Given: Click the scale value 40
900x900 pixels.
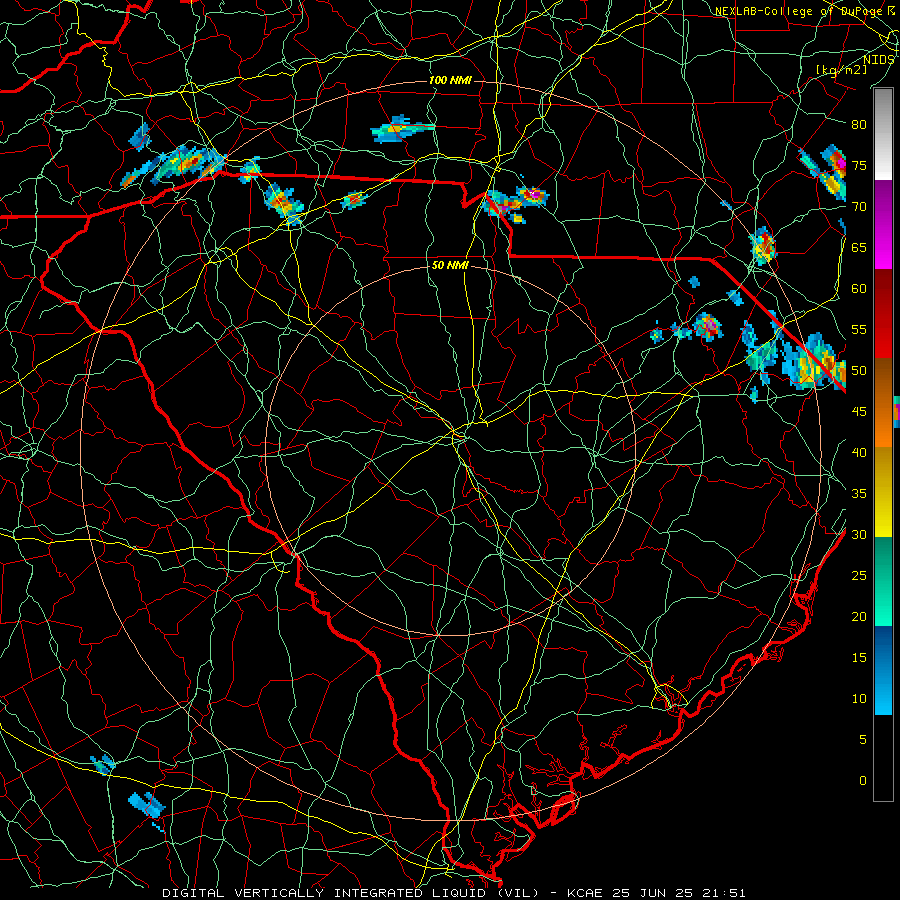Looking at the screenshot, I should coord(859,453).
